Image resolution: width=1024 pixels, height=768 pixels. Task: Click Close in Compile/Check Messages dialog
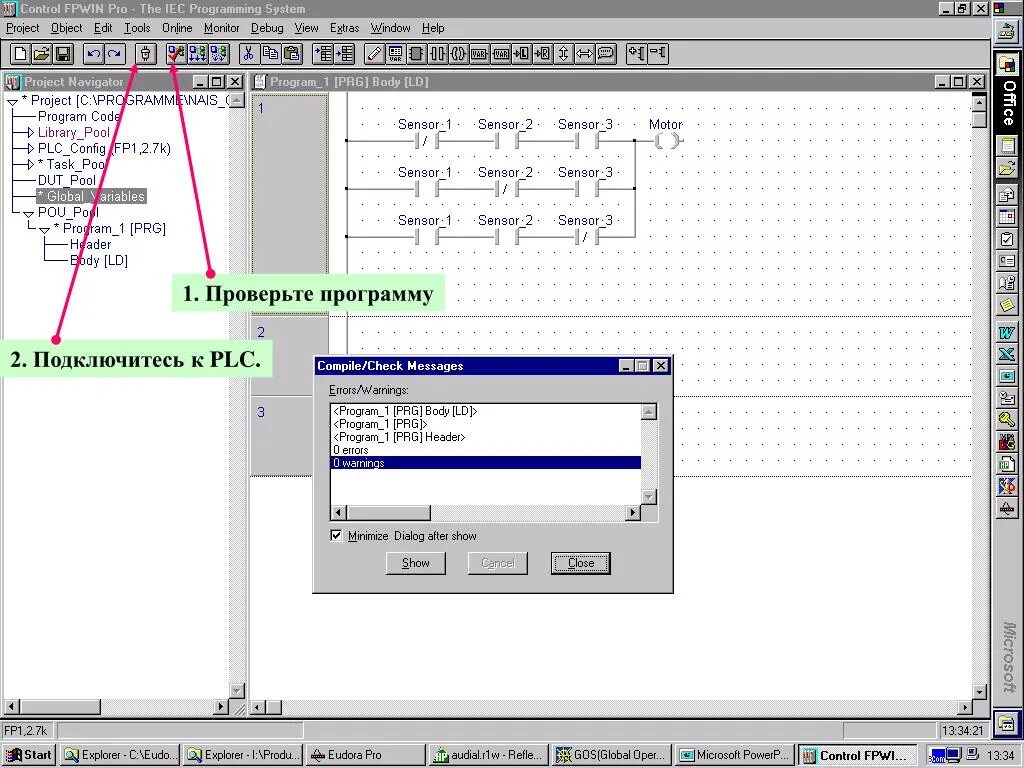[581, 563]
